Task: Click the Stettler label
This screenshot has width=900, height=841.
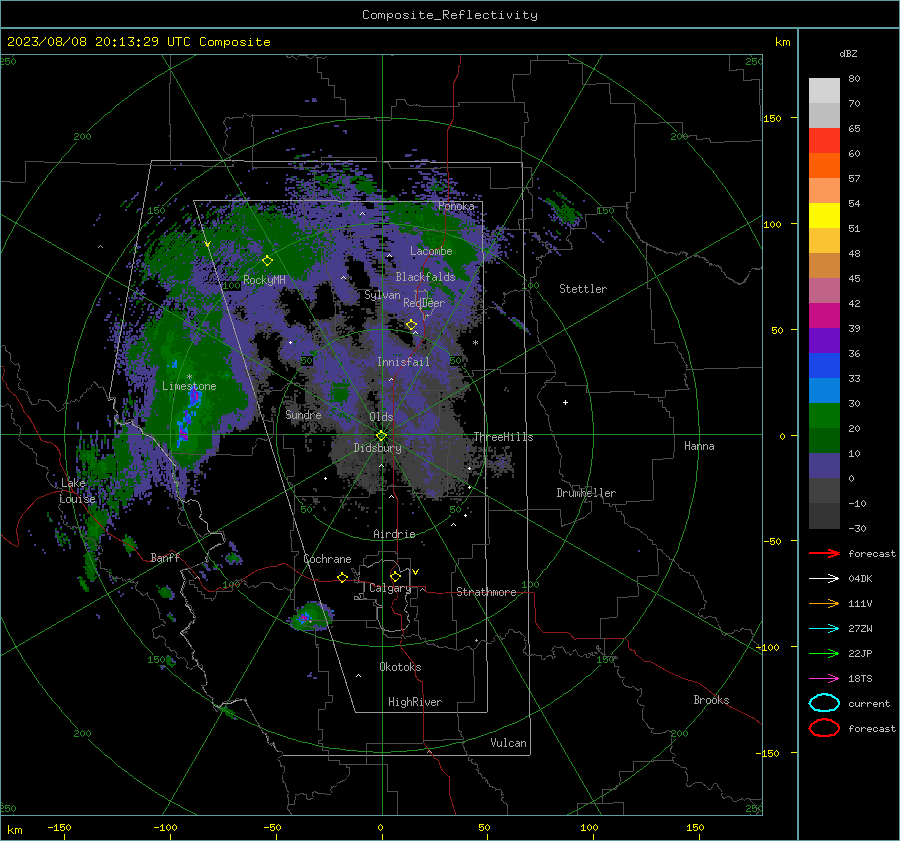Action: [583, 289]
